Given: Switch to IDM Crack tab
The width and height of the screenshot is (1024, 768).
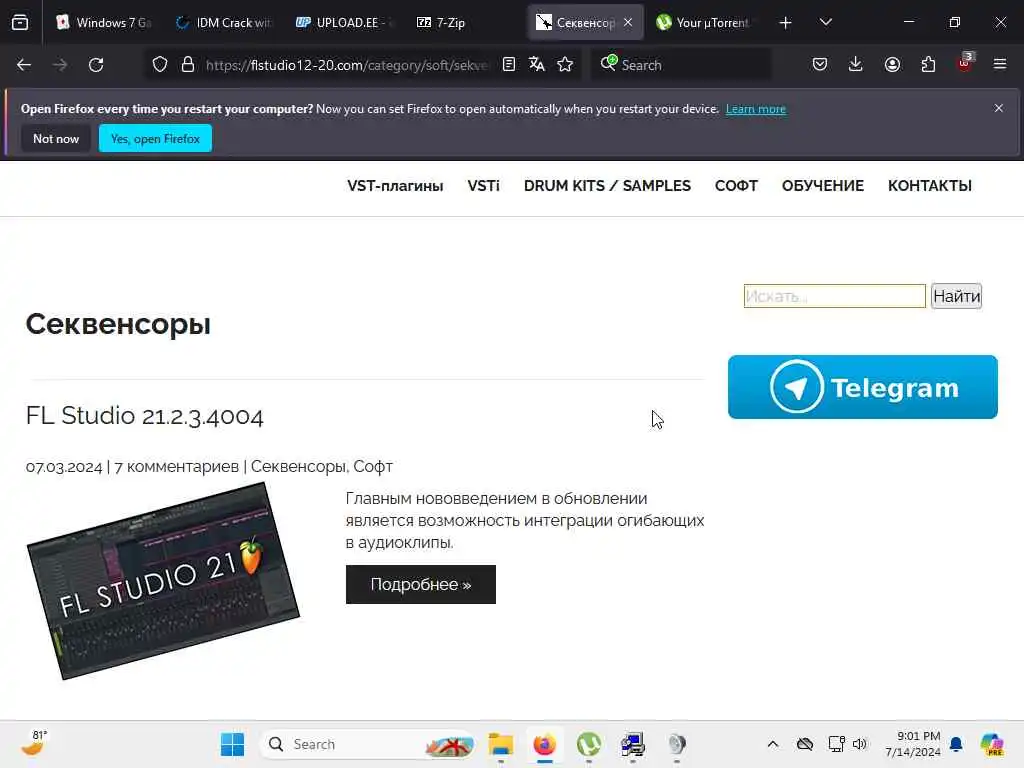Looking at the screenshot, I should coord(224,23).
